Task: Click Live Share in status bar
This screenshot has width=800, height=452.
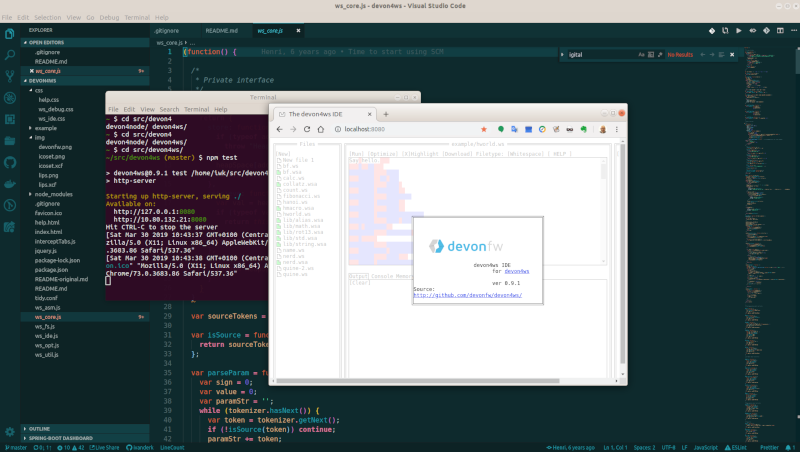Action: [x=105, y=448]
